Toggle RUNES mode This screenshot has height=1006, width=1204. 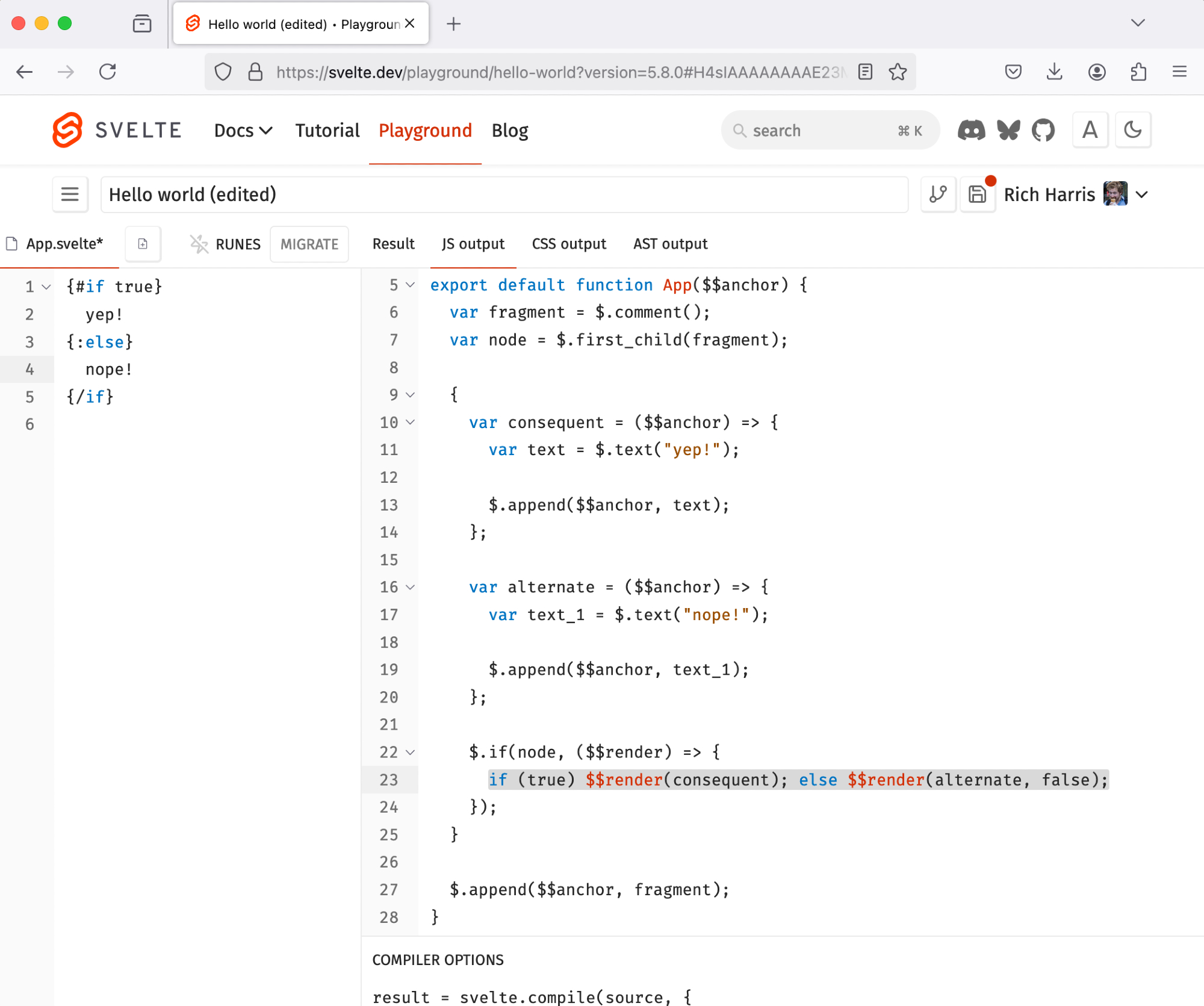click(225, 244)
